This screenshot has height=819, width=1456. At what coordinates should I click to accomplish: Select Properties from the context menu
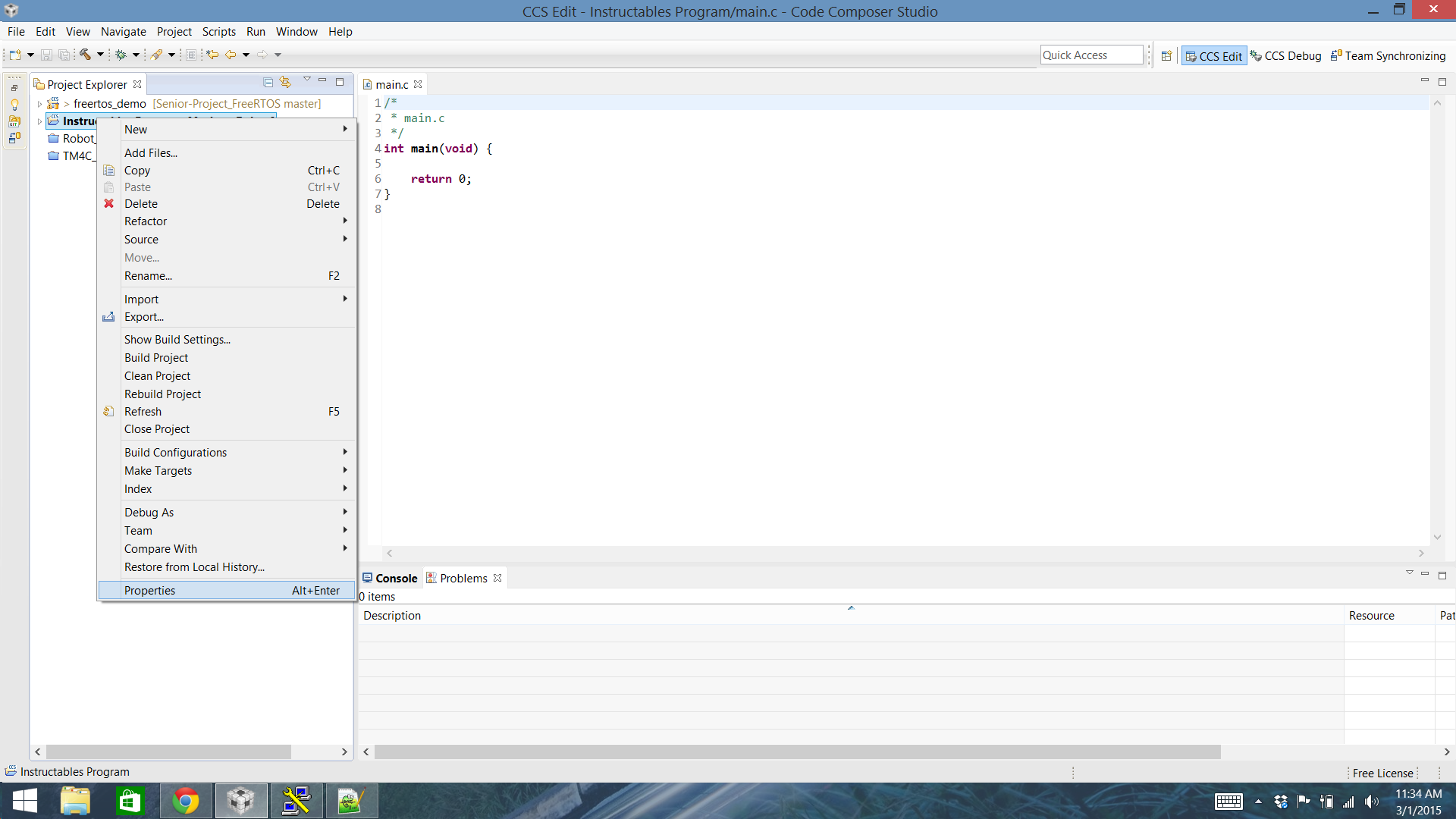coord(227,590)
